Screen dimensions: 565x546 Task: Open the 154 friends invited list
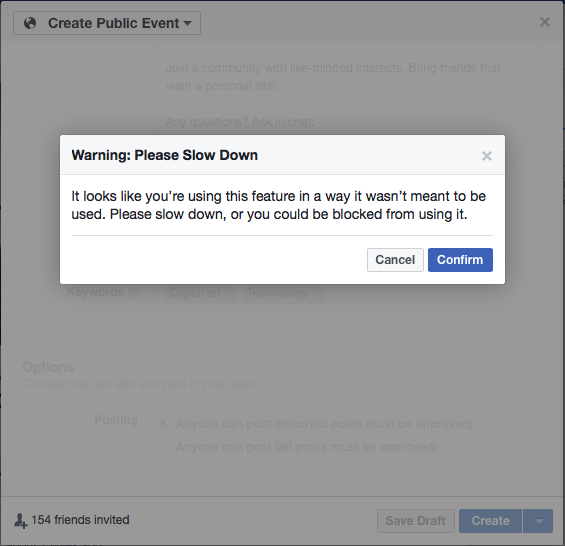pos(80,520)
